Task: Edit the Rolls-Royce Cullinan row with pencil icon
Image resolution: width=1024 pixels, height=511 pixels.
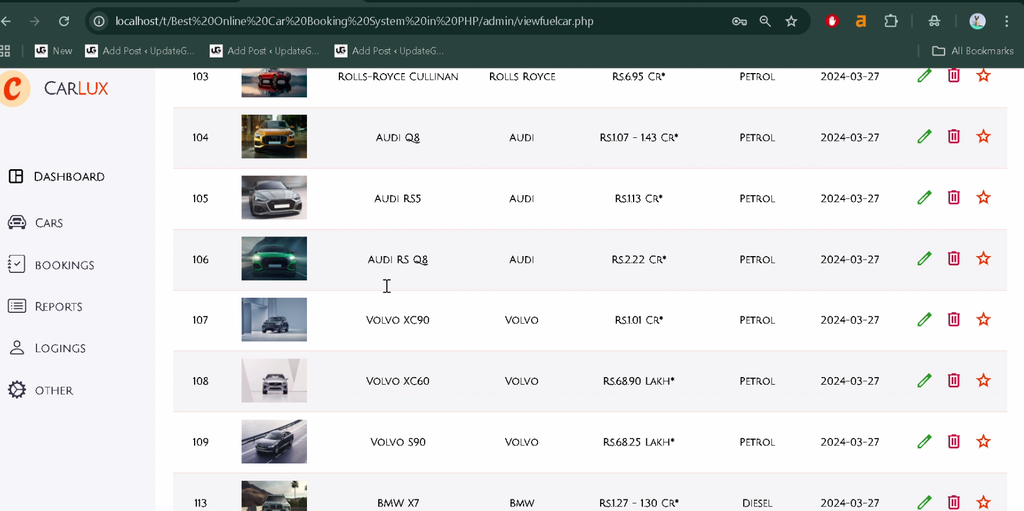Action: click(x=924, y=76)
